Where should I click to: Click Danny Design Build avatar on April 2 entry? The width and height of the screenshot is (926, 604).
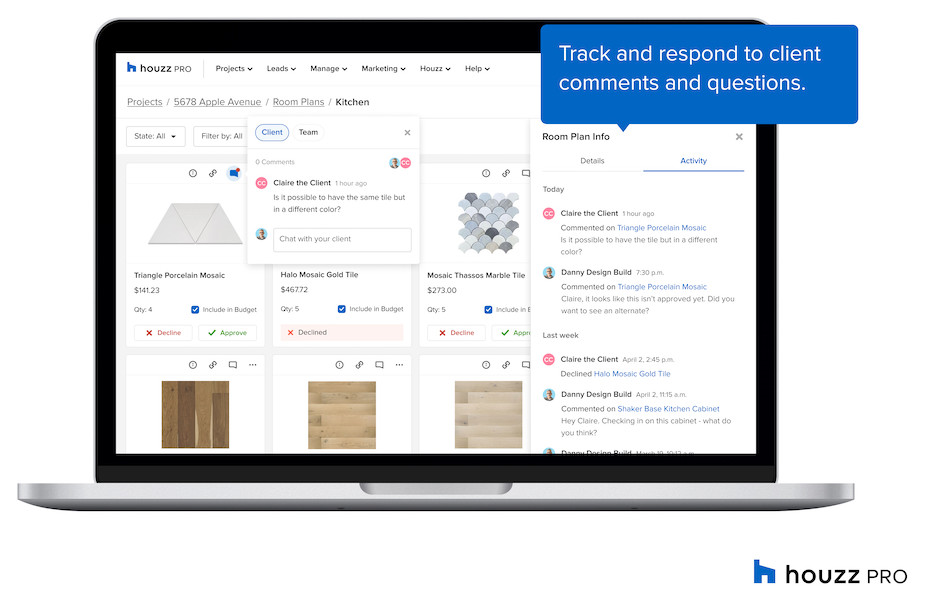[549, 394]
